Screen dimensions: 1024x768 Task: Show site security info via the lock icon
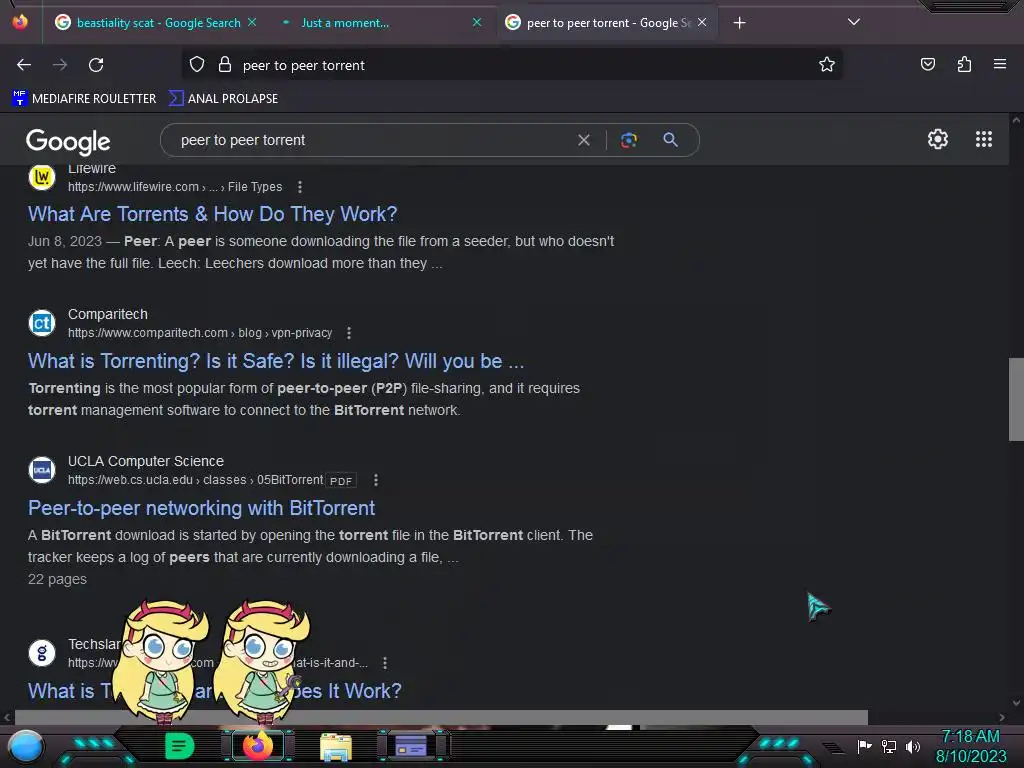[225, 65]
